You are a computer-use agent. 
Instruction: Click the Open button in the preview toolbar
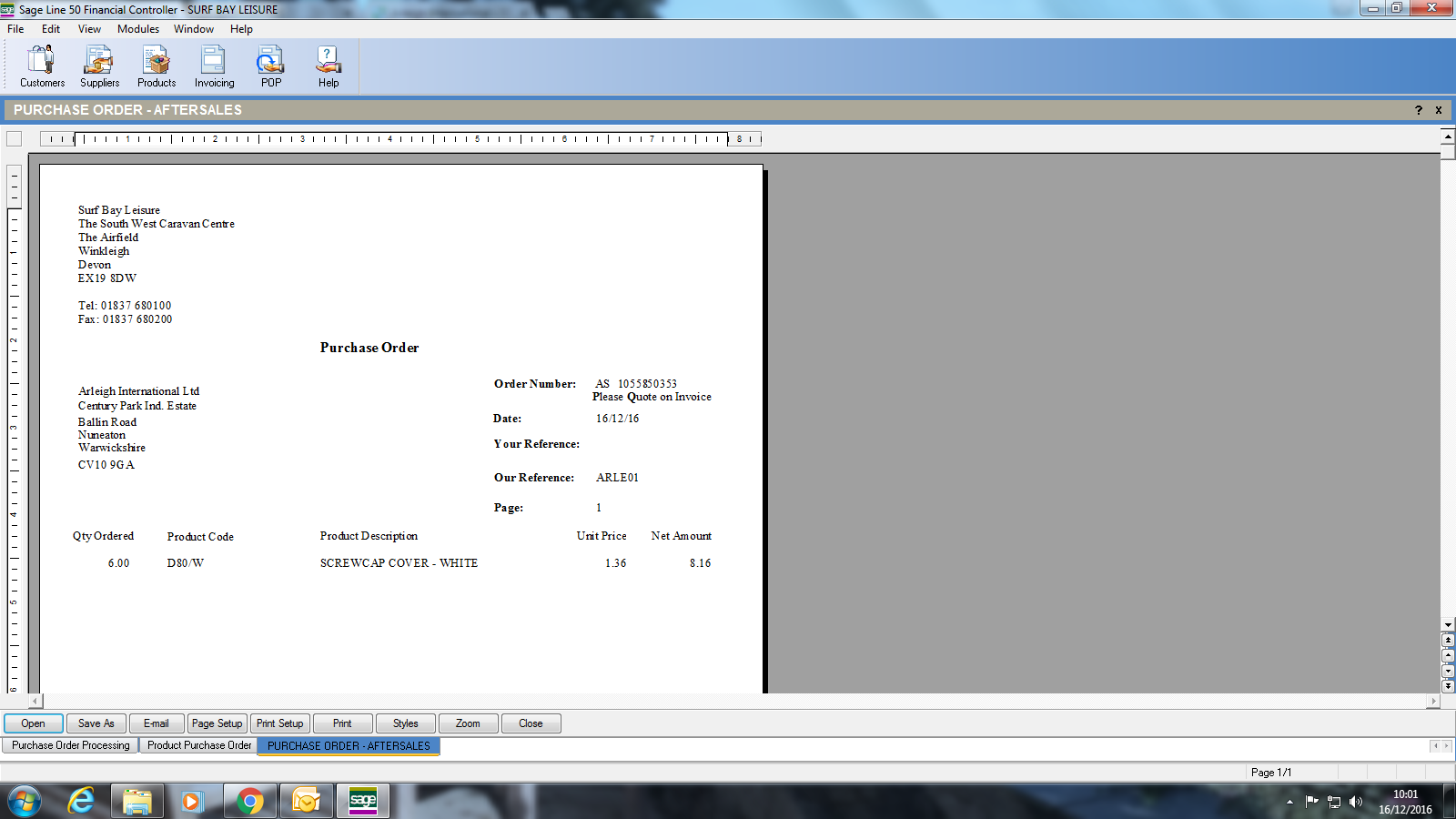[34, 723]
